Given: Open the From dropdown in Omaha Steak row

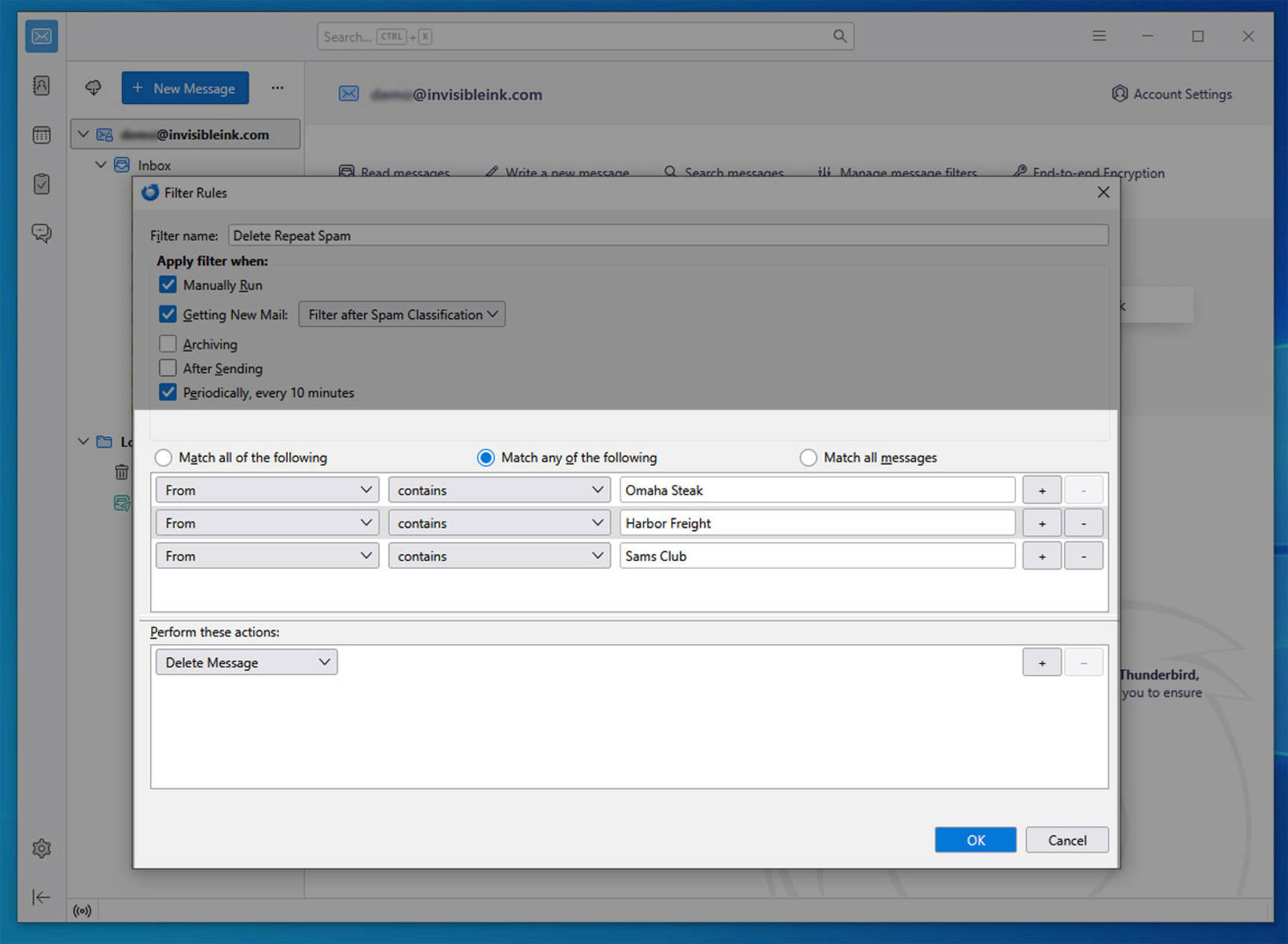Looking at the screenshot, I should click(267, 490).
